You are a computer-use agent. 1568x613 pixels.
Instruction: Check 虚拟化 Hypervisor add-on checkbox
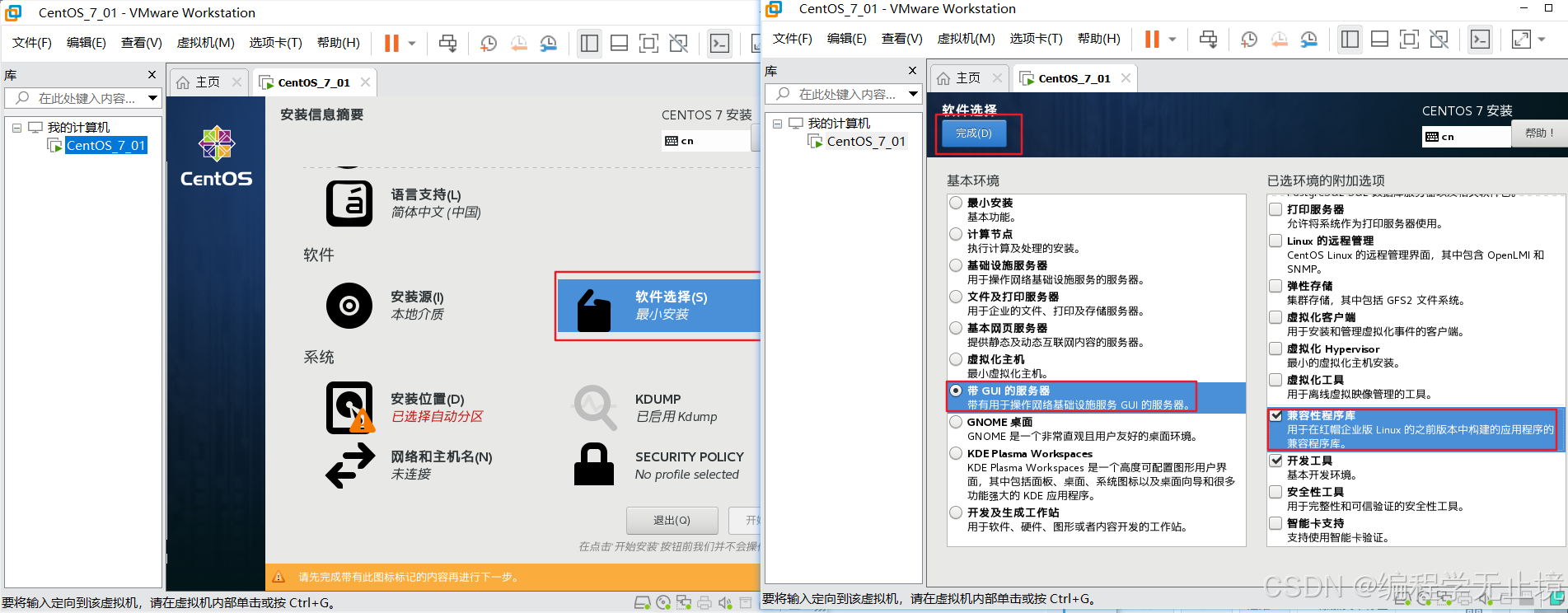tap(1275, 349)
